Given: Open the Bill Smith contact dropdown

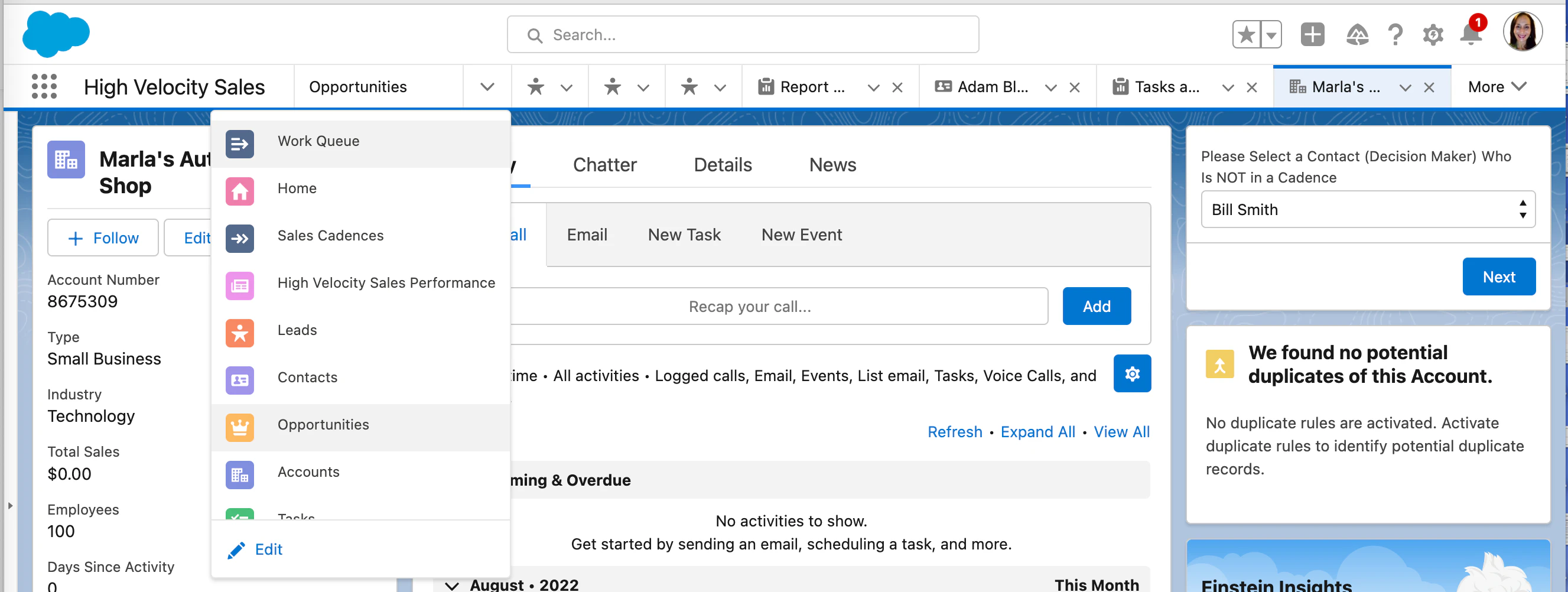Looking at the screenshot, I should [1368, 210].
